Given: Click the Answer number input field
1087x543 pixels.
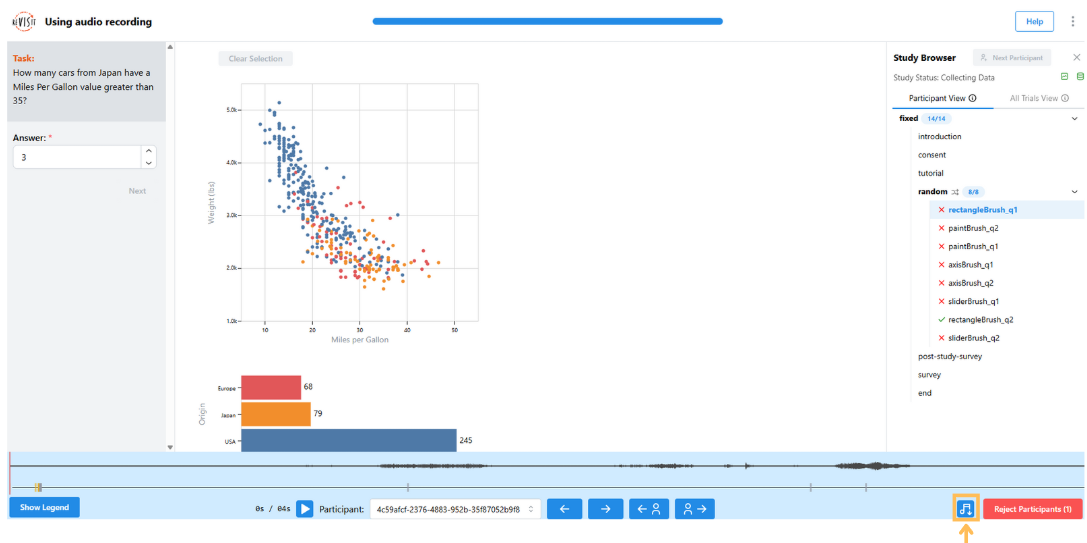Looking at the screenshot, I should pos(76,157).
